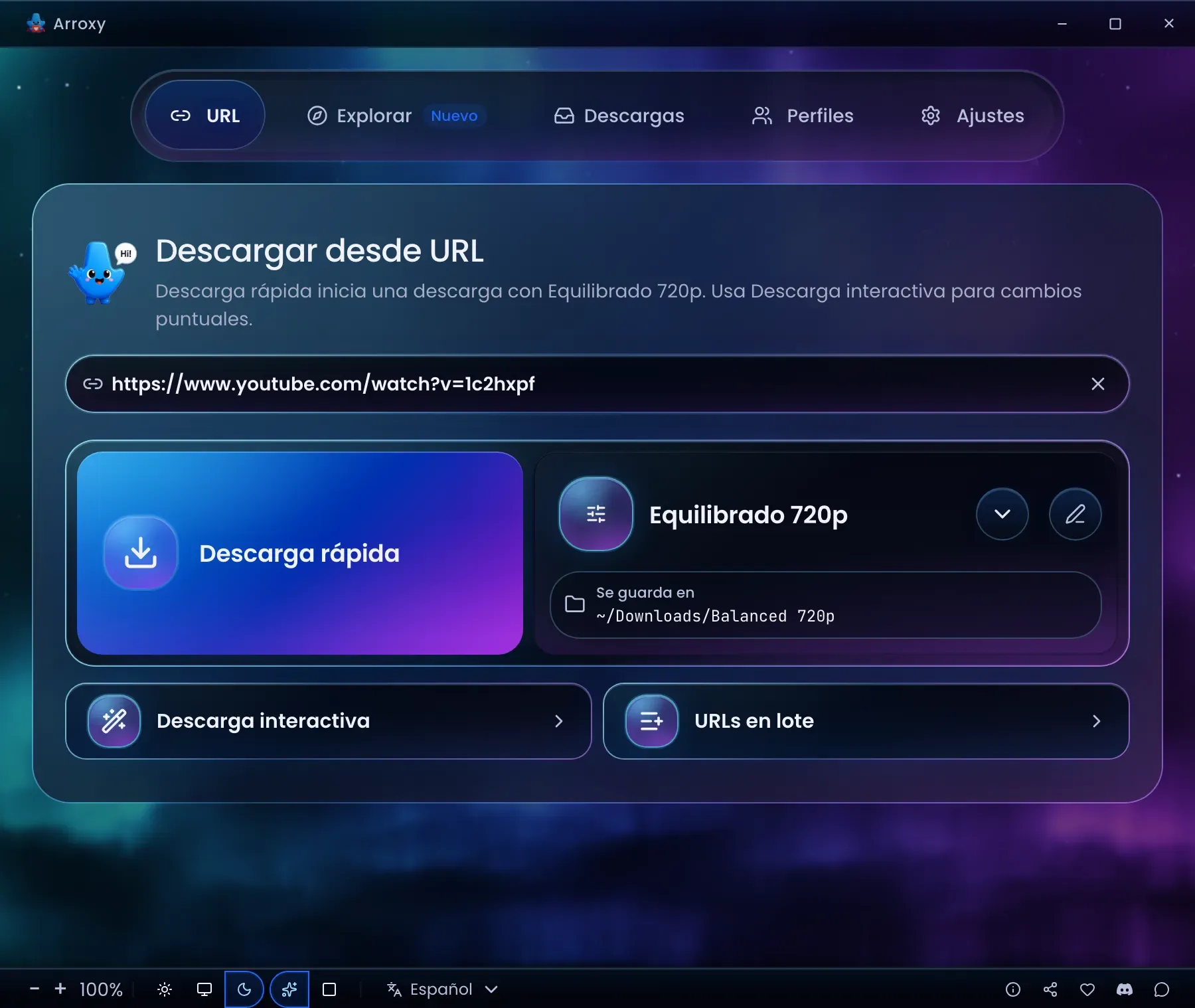Edit the Equilibrado 720p preset with the pencil icon
This screenshot has width=1195, height=1008.
point(1075,514)
